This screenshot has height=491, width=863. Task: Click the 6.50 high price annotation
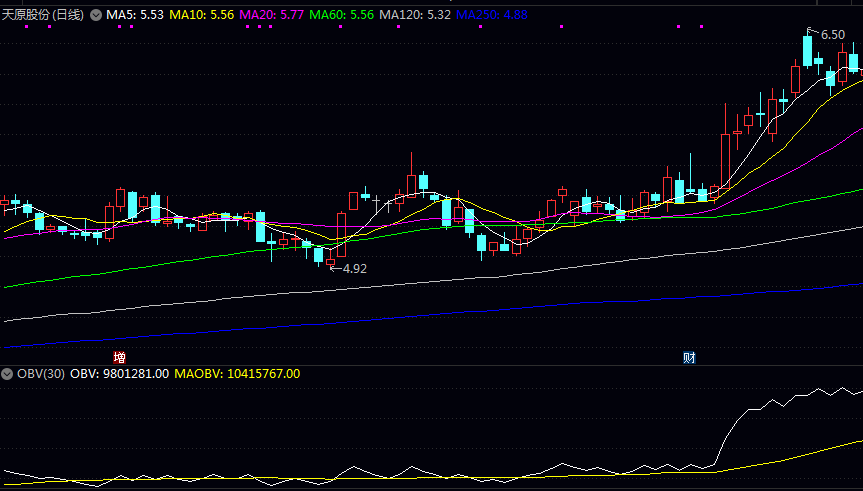coord(832,35)
